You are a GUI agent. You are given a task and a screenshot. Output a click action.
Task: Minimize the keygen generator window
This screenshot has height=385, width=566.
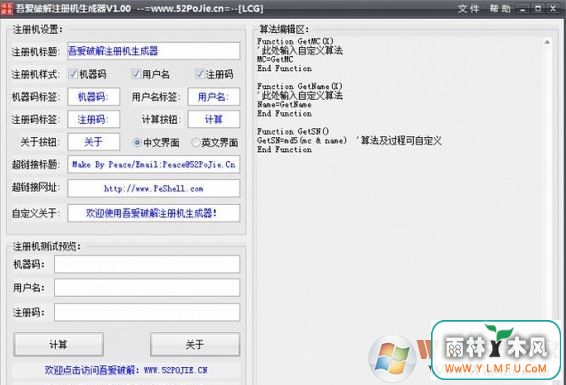point(523,9)
